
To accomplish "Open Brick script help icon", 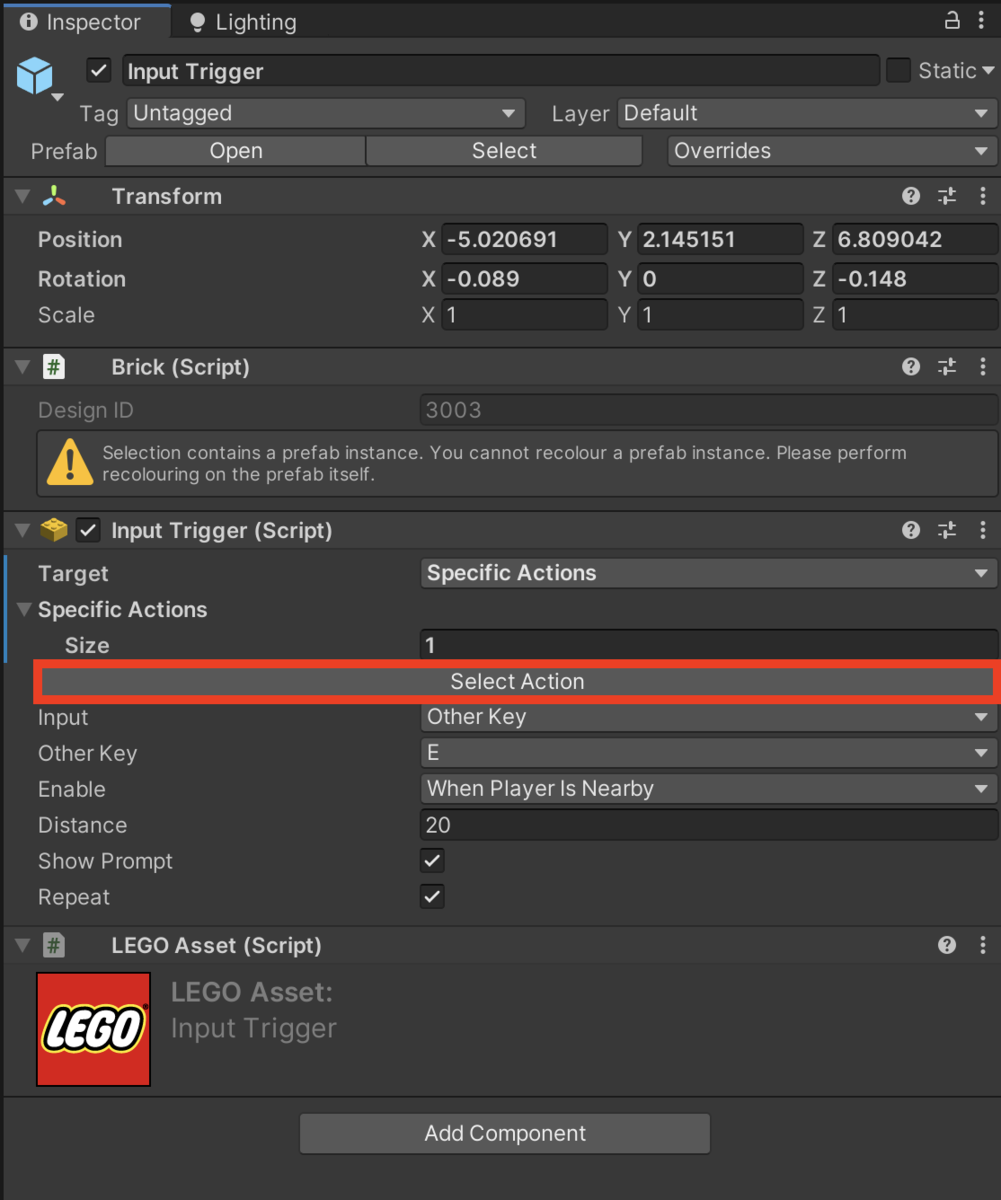I will pos(911,367).
